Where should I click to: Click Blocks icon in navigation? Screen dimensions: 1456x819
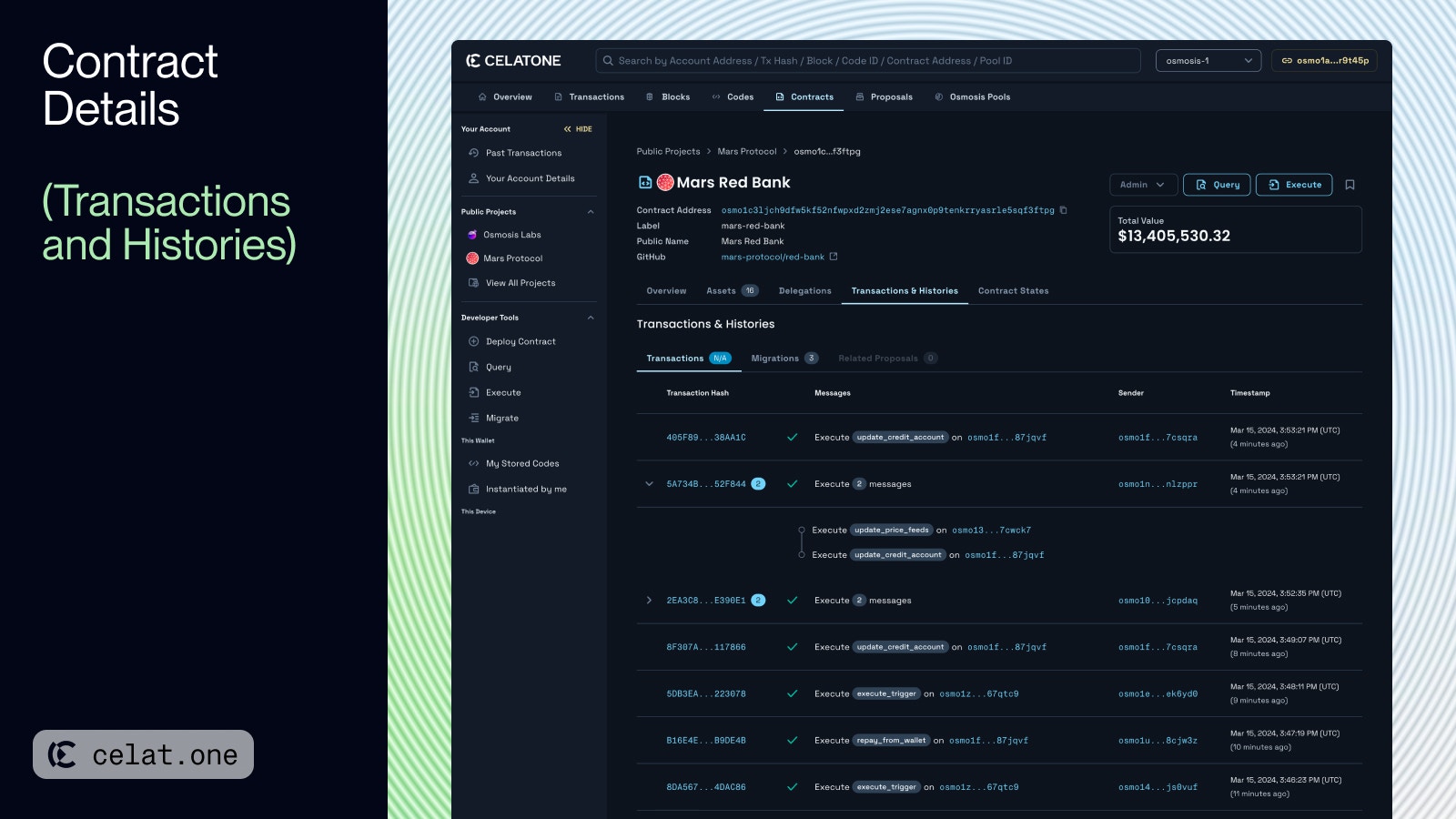(650, 96)
